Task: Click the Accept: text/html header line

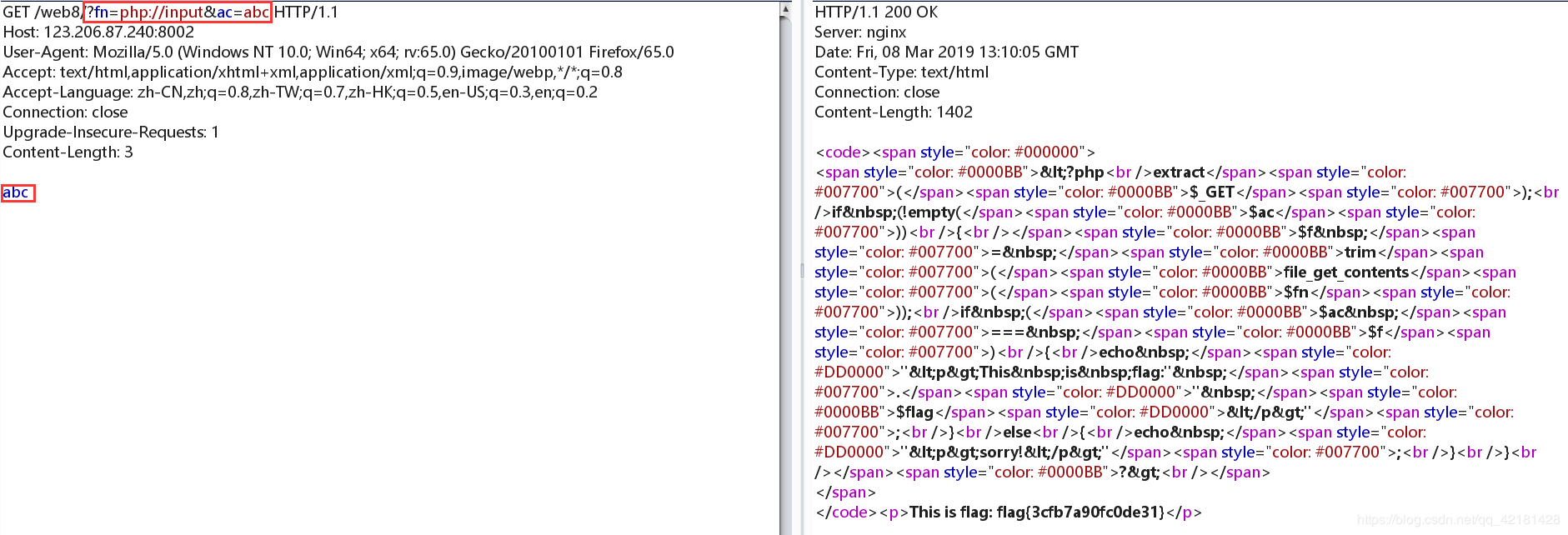Action: (x=313, y=72)
